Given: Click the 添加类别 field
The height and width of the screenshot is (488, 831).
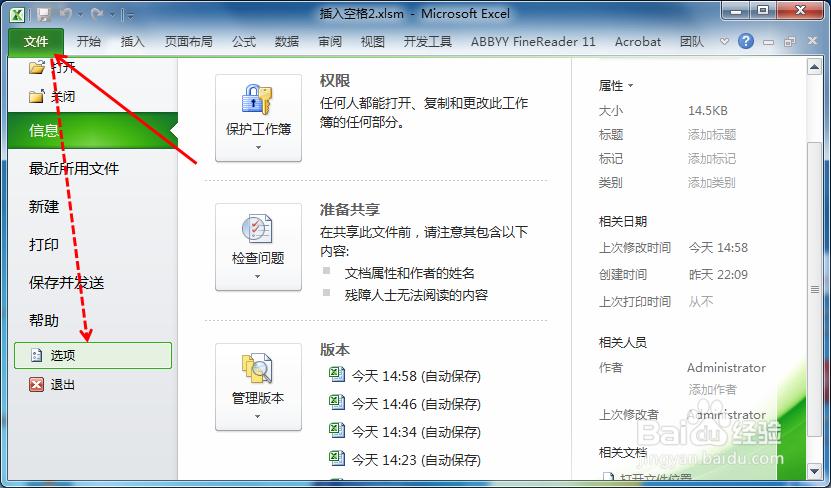Looking at the screenshot, I should 712,183.
